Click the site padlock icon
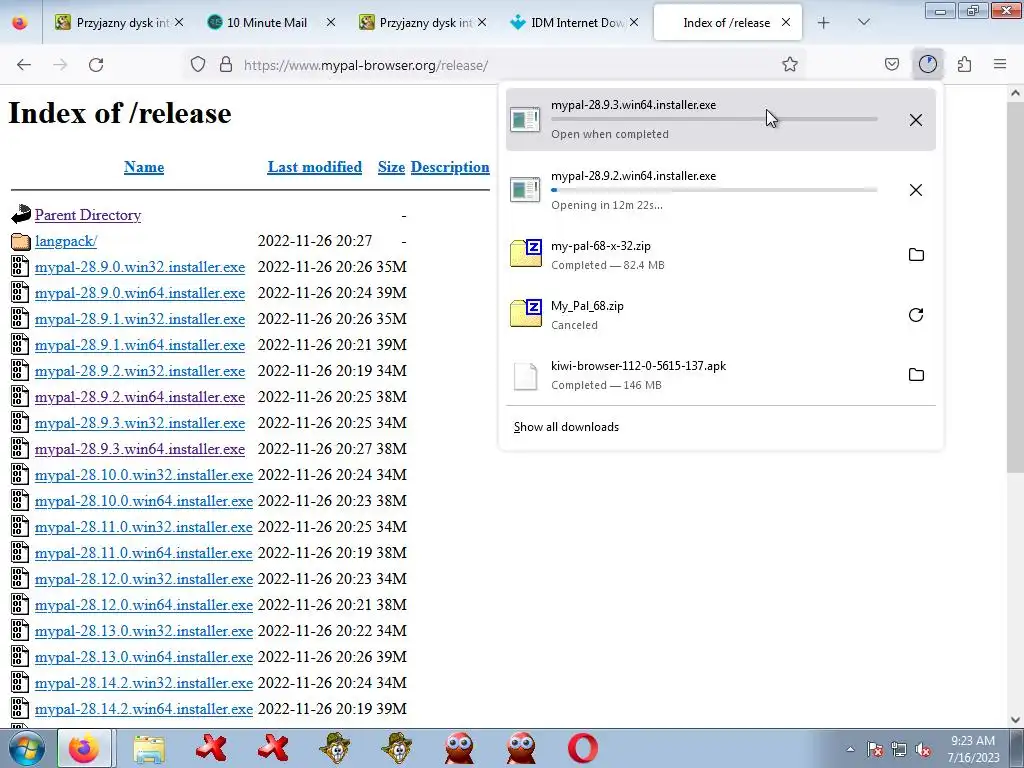Image resolution: width=1024 pixels, height=768 pixels. click(226, 64)
